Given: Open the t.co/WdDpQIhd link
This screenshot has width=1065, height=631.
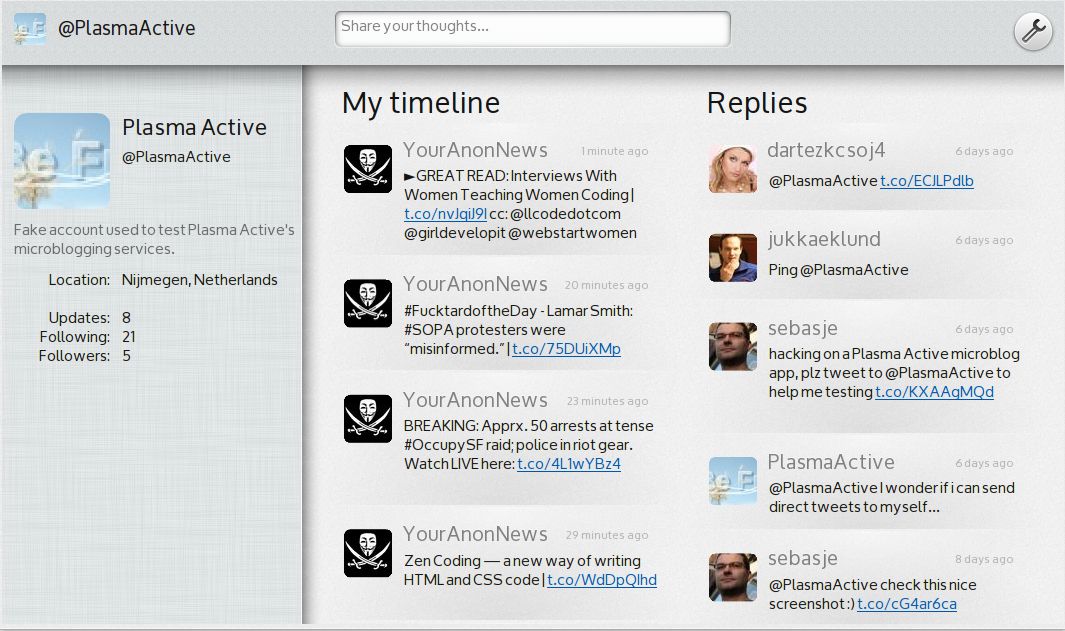Looking at the screenshot, I should [x=602, y=580].
